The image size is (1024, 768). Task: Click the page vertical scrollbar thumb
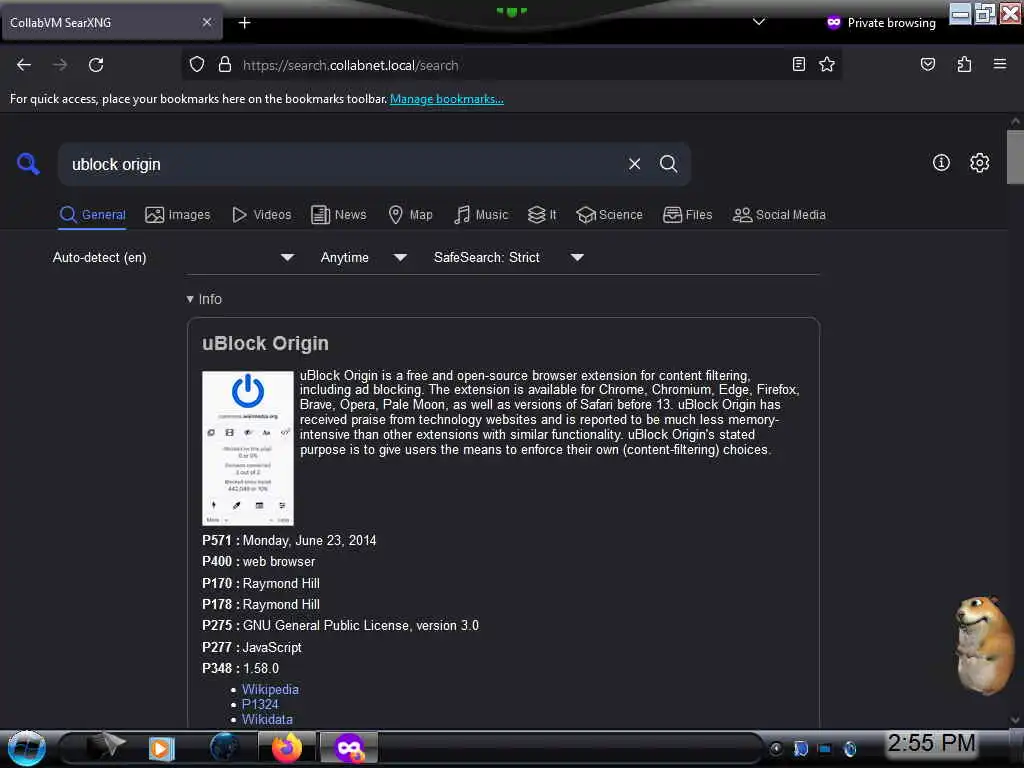click(x=1015, y=157)
